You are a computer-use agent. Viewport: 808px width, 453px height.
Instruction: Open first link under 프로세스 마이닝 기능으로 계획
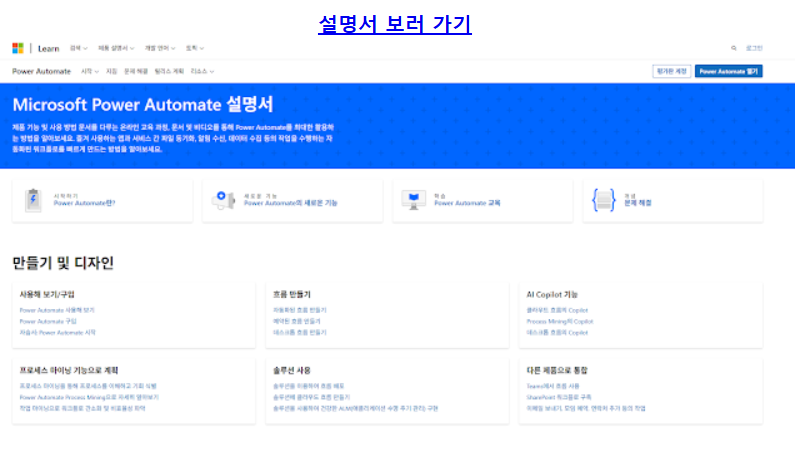click(x=88, y=386)
